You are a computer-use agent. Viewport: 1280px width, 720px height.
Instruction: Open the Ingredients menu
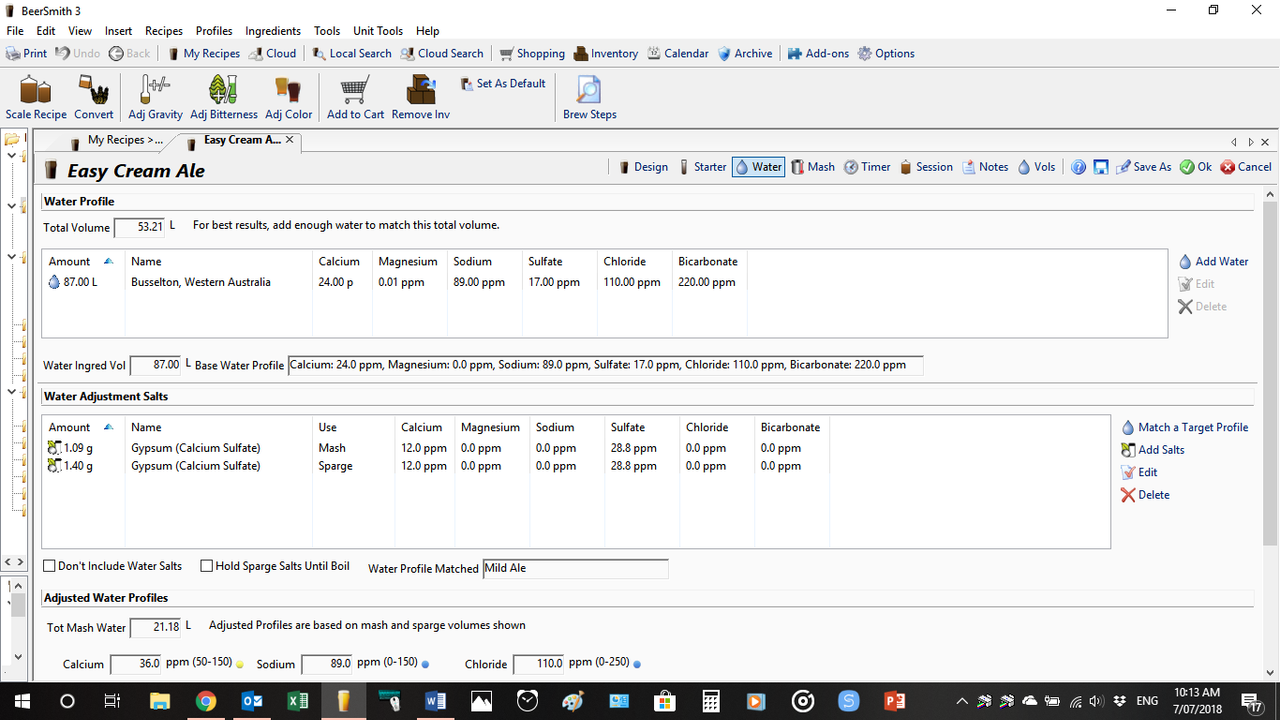click(x=273, y=31)
